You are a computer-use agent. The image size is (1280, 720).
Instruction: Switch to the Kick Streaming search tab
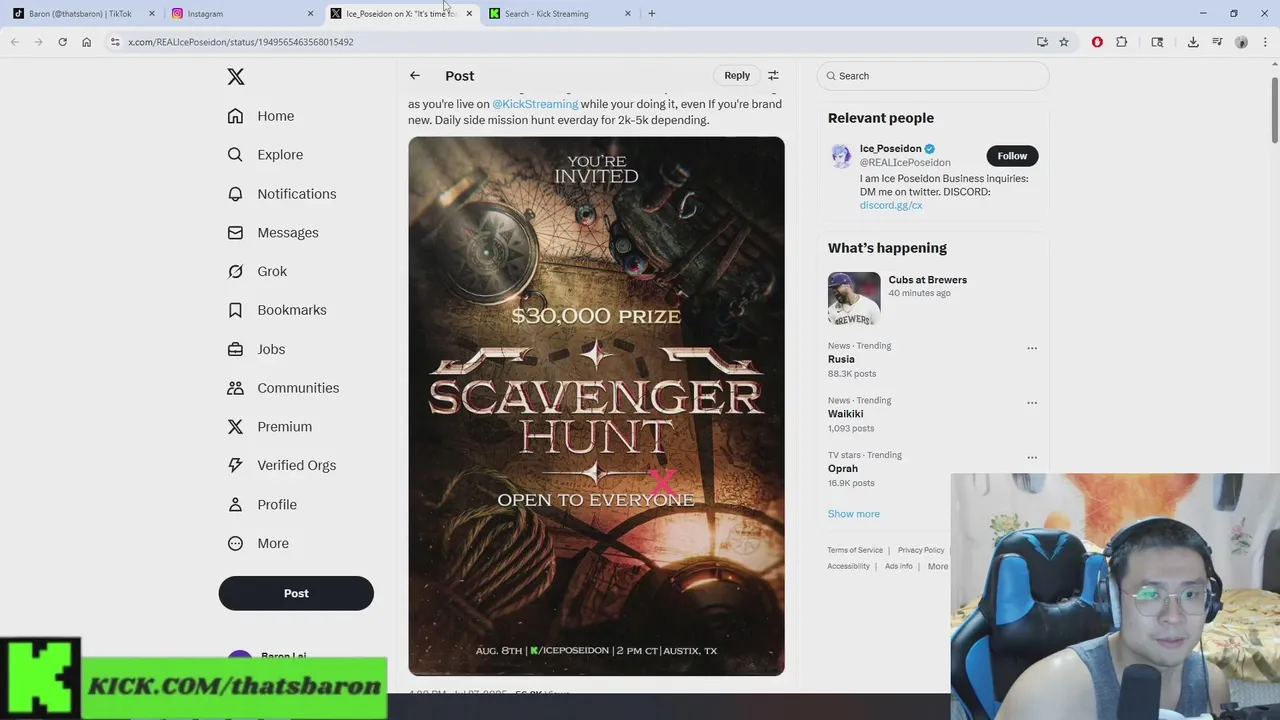coord(558,14)
